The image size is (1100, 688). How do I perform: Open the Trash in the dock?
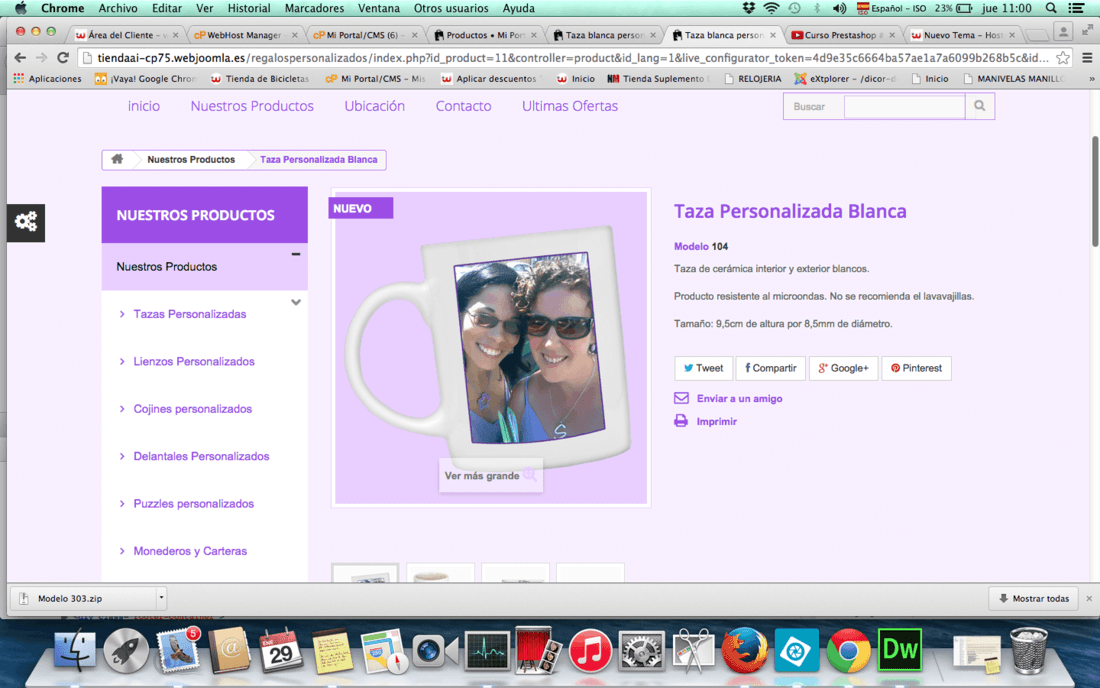click(x=1028, y=650)
